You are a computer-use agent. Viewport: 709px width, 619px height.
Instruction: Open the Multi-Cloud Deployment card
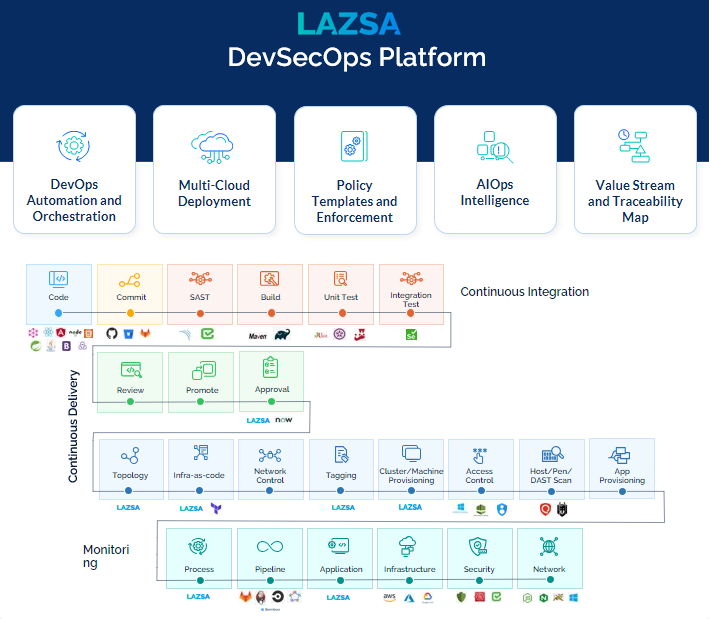214,170
